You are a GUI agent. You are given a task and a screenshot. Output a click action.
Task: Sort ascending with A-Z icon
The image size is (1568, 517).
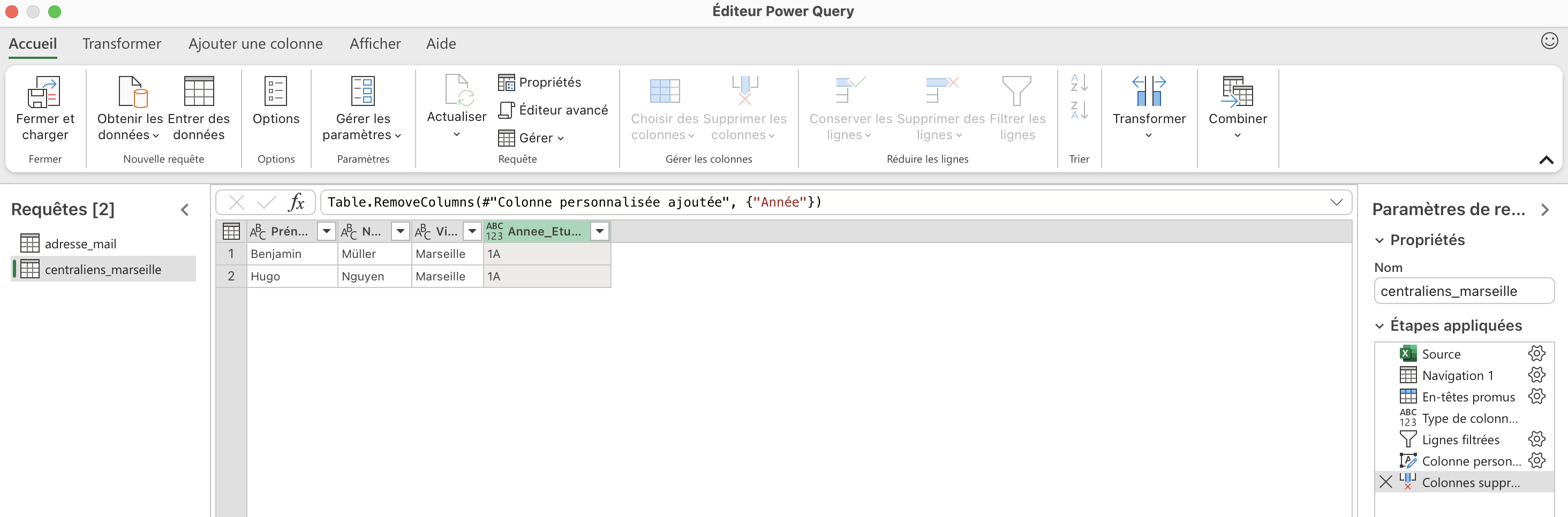[x=1079, y=82]
